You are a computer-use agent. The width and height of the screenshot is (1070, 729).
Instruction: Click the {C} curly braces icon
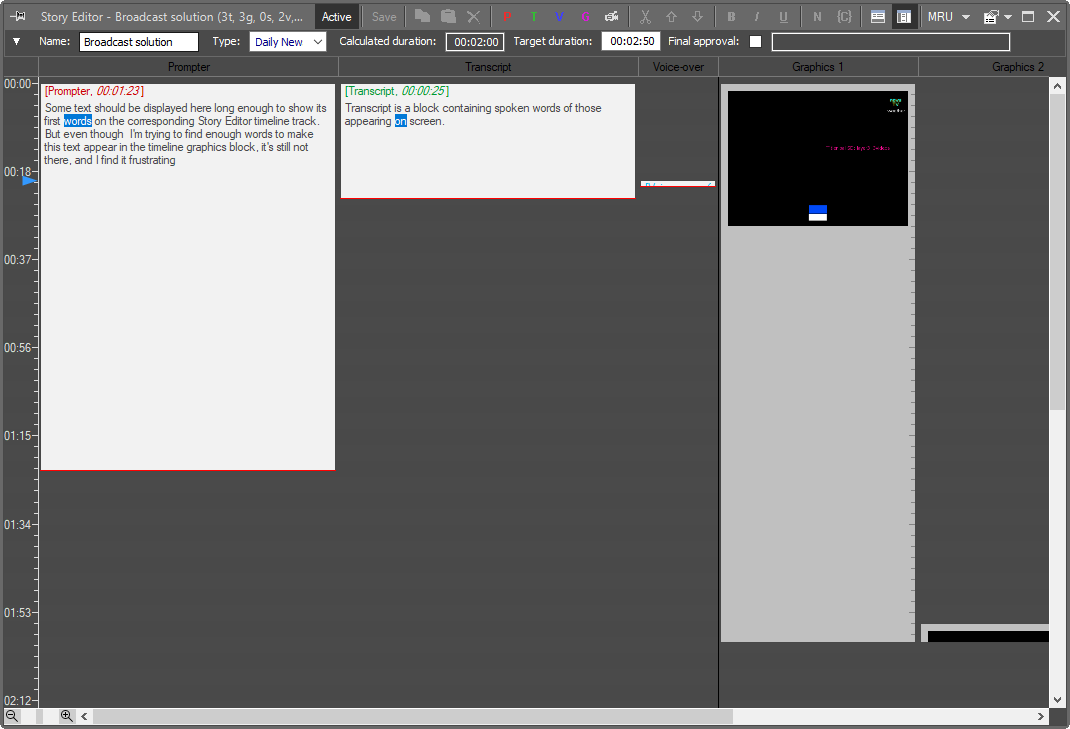pos(845,16)
